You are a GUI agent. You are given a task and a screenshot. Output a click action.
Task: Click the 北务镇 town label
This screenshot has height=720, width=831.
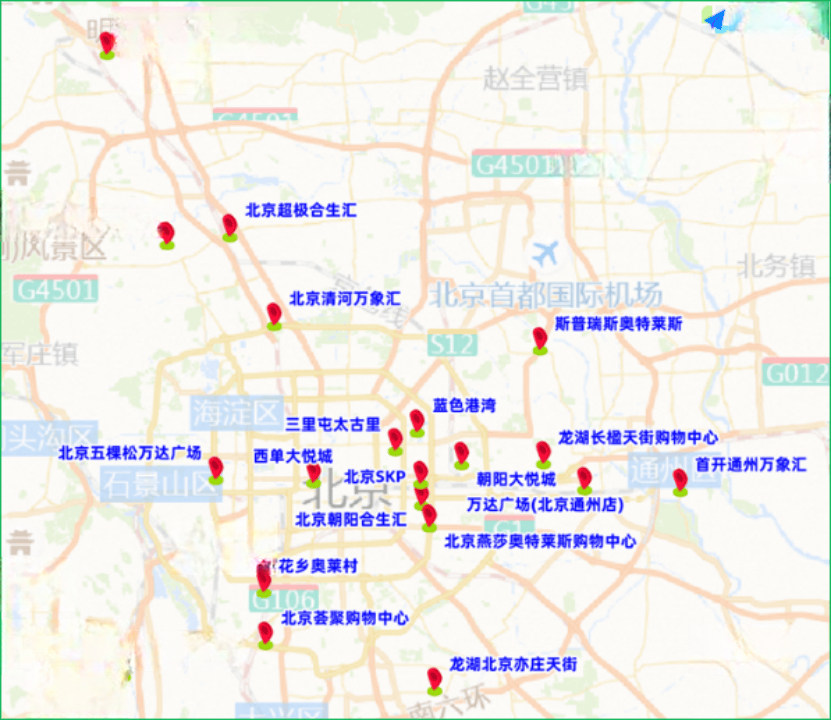(x=776, y=266)
